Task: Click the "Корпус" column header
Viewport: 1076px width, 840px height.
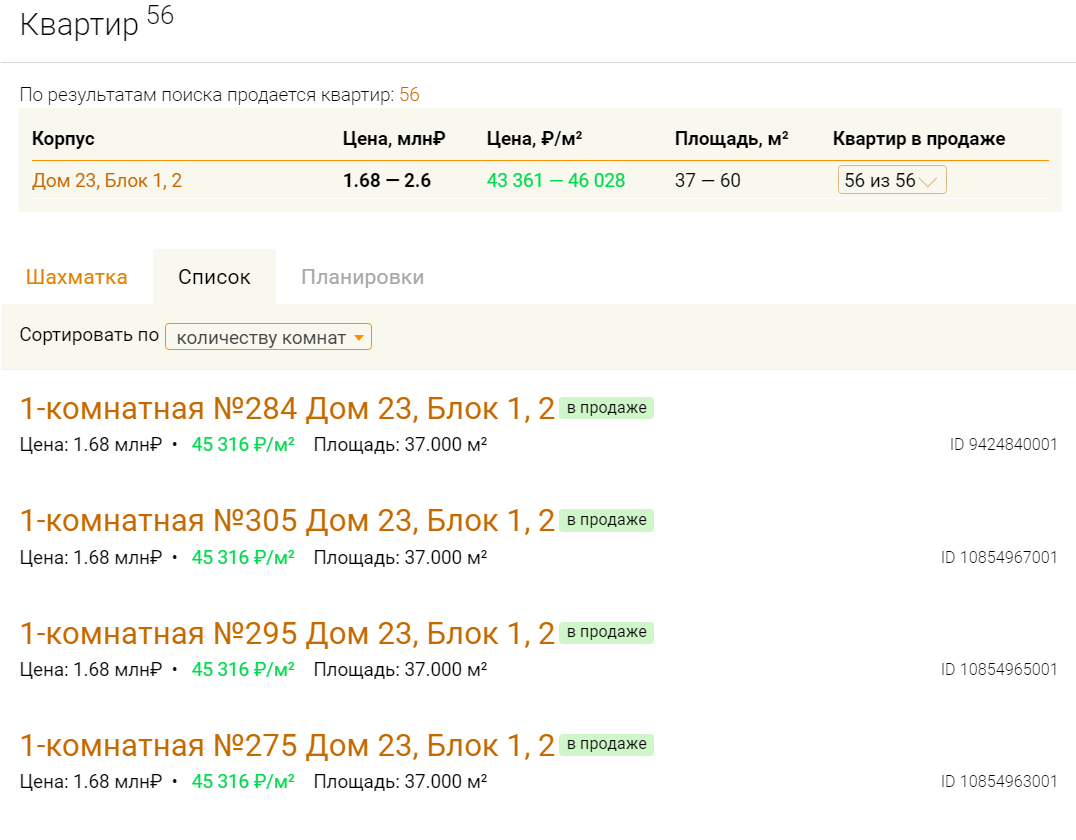Action: [x=63, y=139]
